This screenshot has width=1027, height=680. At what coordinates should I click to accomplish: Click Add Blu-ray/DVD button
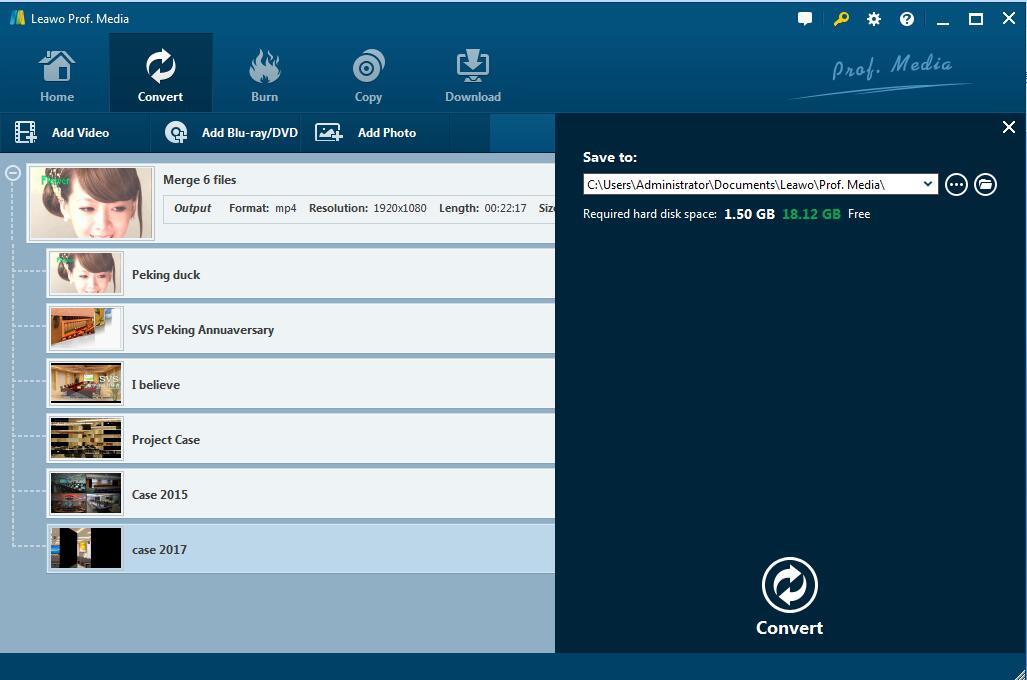click(x=232, y=133)
